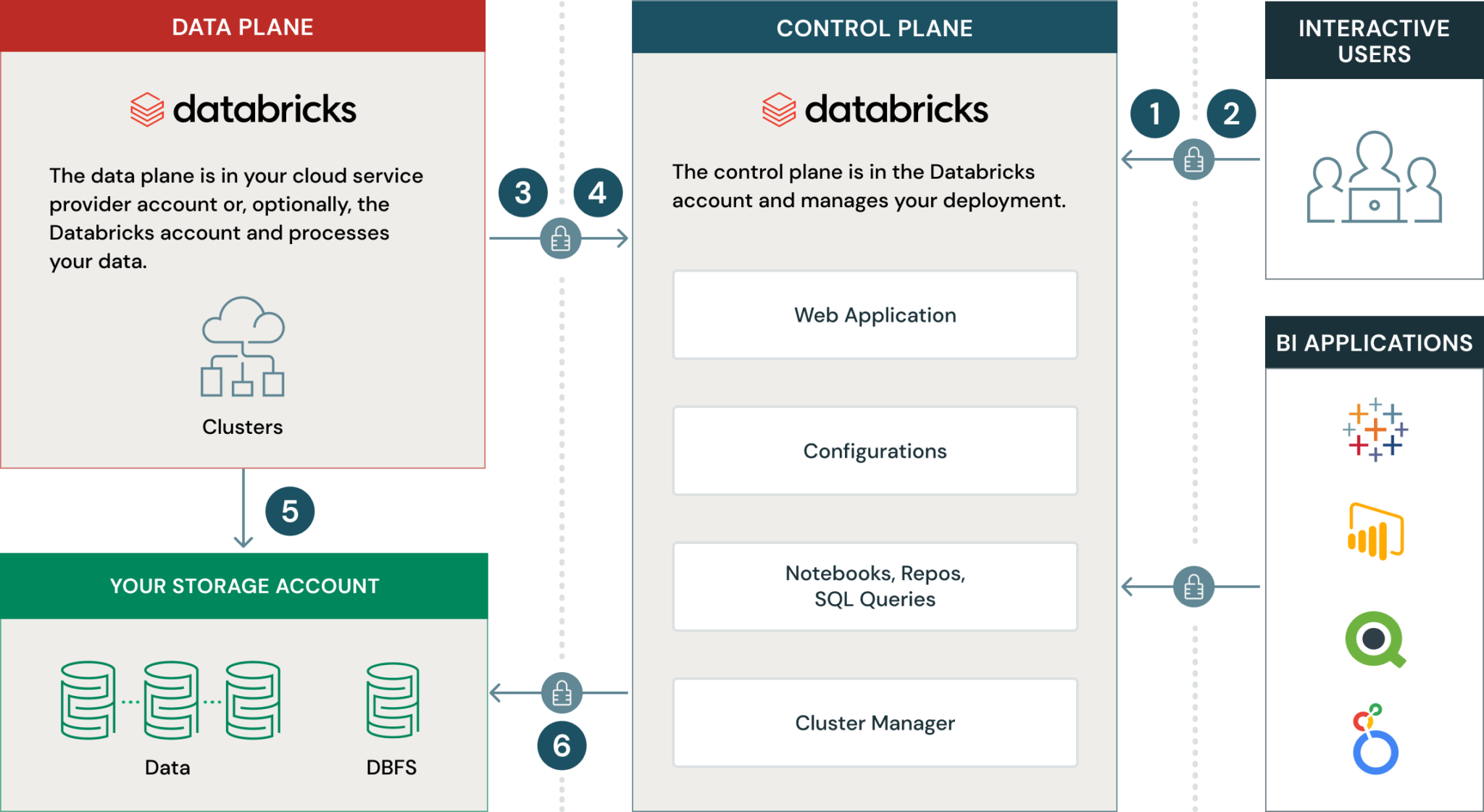This screenshot has width=1484, height=812.
Task: Click the numbered circle 5
Action: click(290, 511)
